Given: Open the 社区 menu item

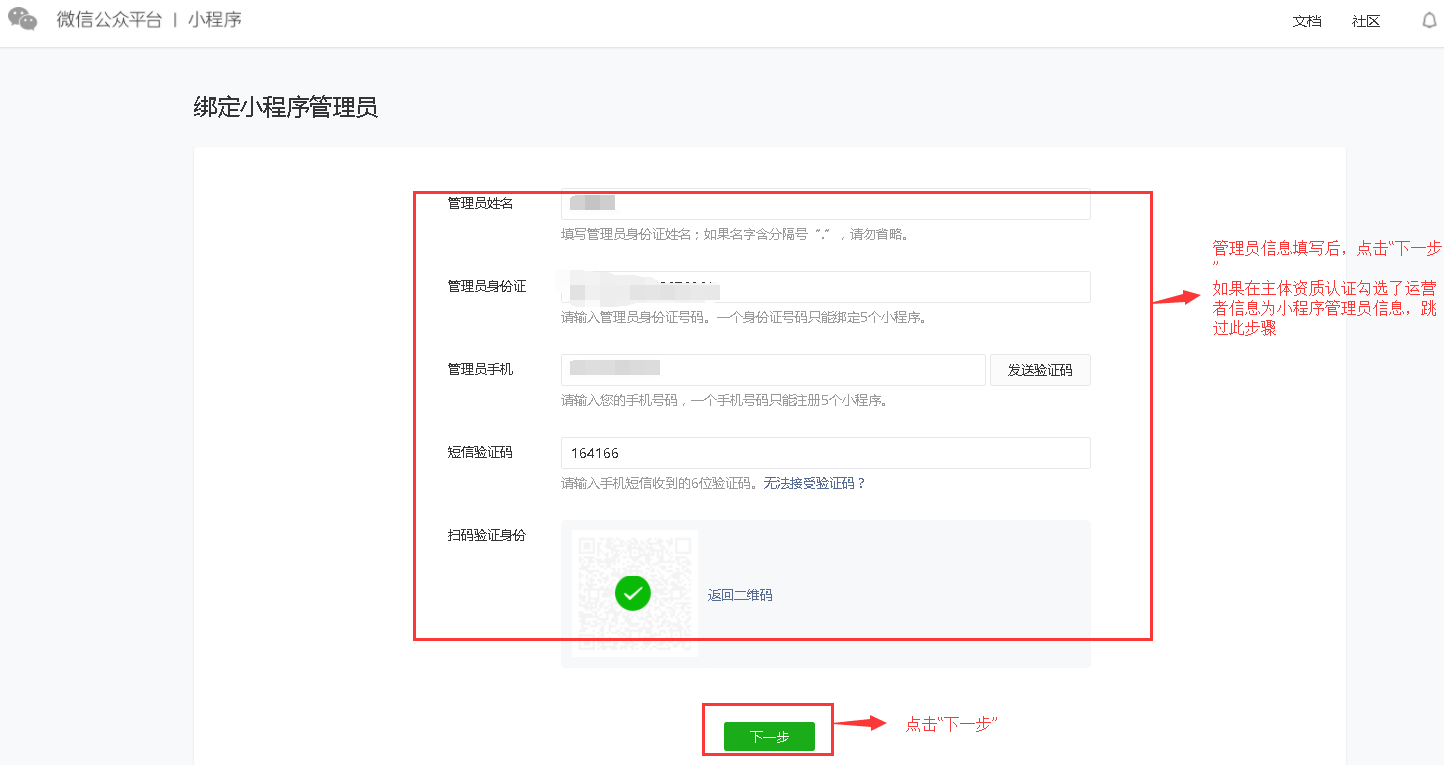Looking at the screenshot, I should [x=1365, y=21].
